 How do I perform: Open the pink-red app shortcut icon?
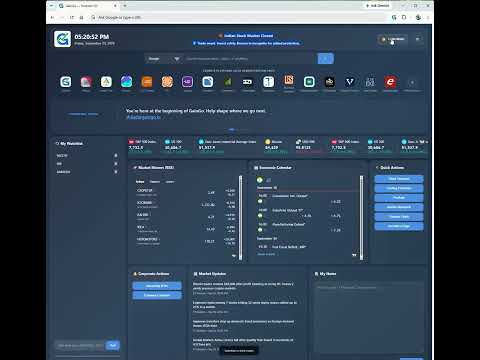(x=86, y=82)
